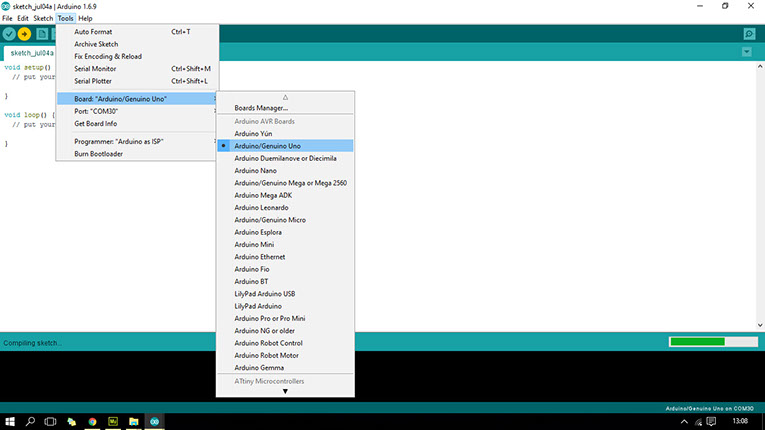This screenshot has width=765, height=430.
Task: Select Archive Sketch
Action: (137, 44)
